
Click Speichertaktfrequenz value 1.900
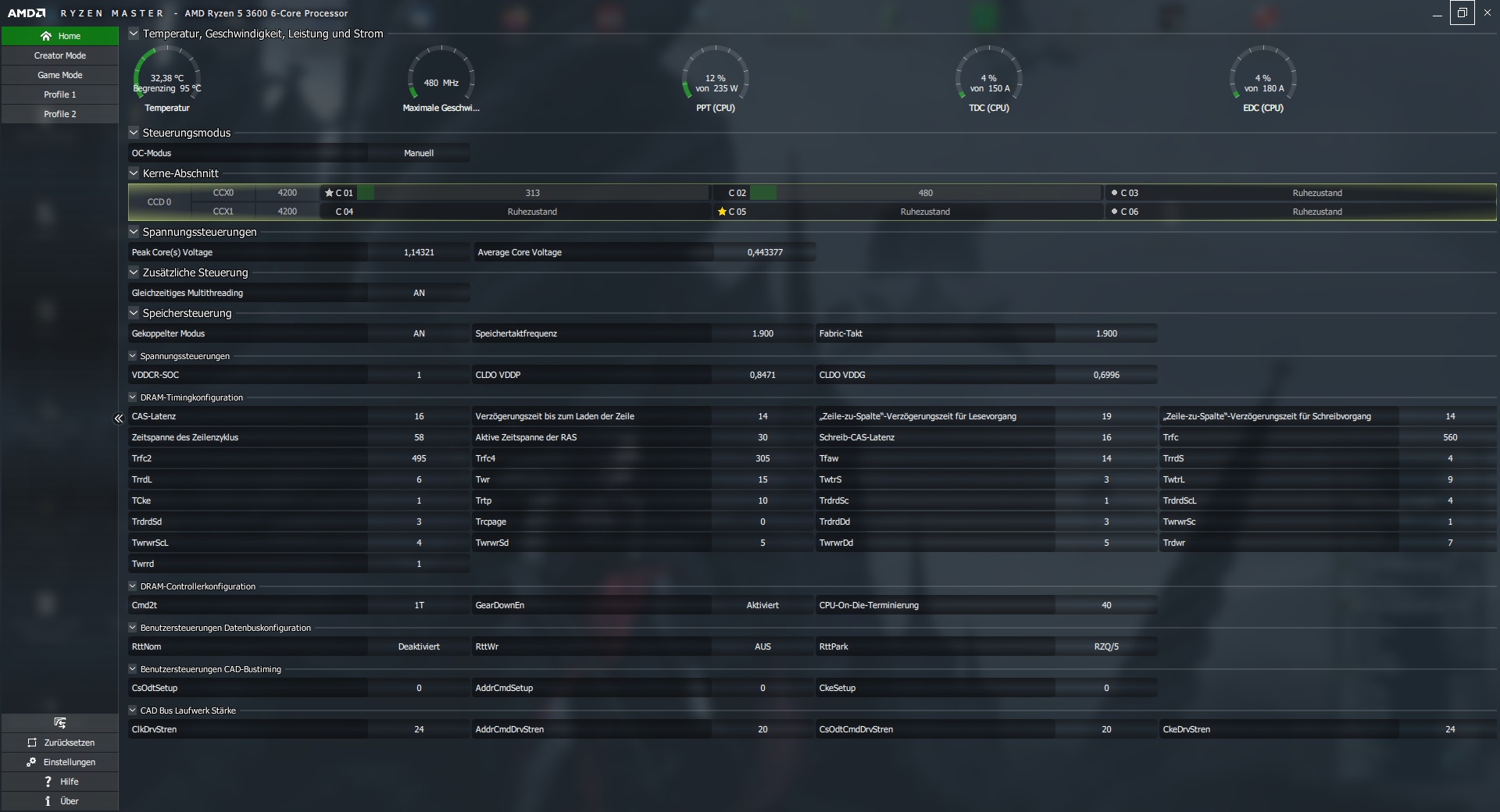click(762, 333)
